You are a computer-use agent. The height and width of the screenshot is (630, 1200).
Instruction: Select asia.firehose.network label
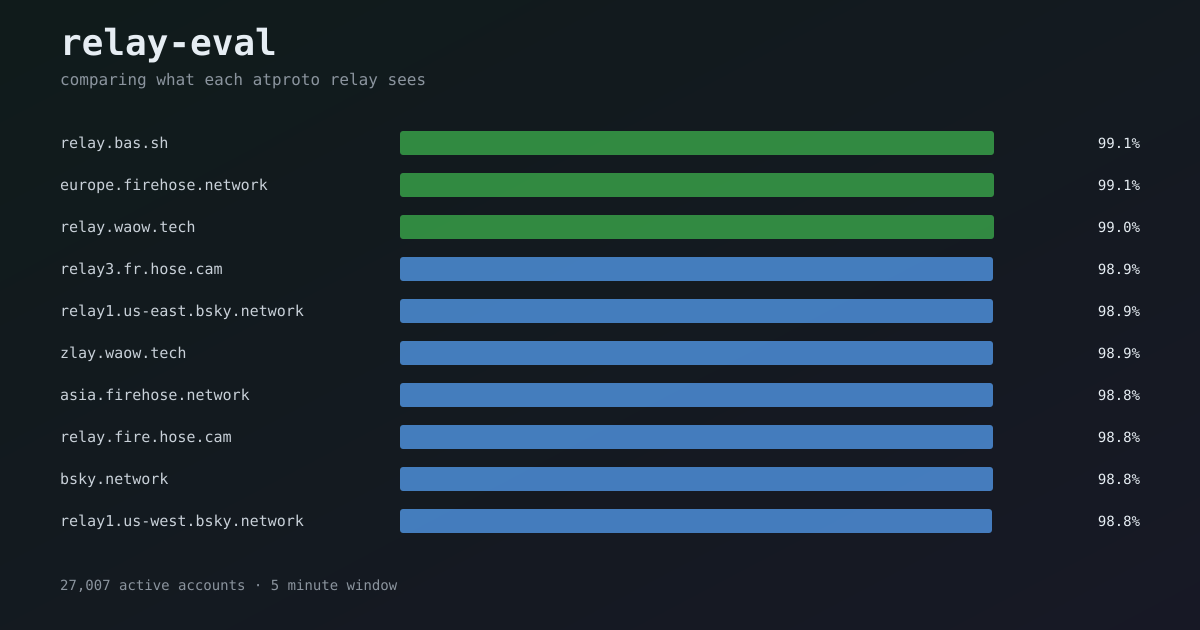click(x=155, y=395)
